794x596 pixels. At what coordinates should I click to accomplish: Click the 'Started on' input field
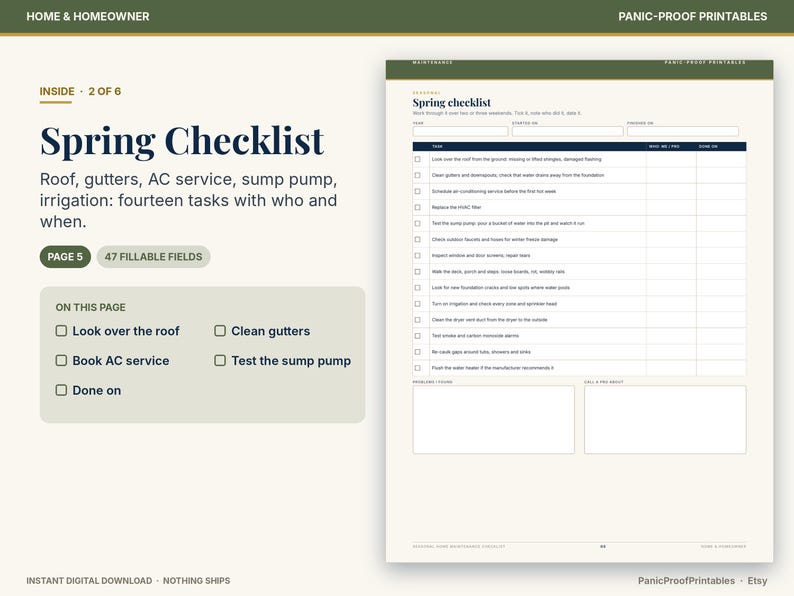click(x=568, y=131)
